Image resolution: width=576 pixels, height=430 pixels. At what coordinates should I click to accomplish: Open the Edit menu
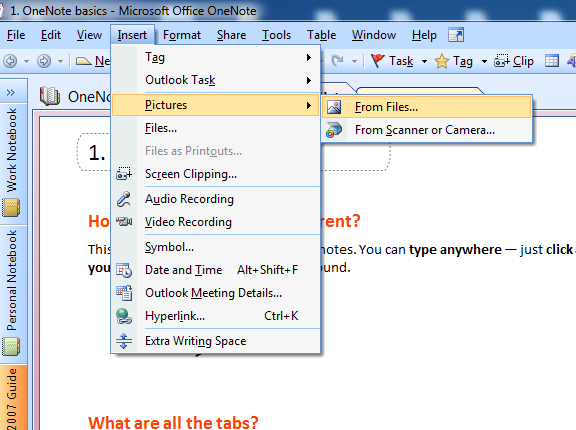[51, 35]
